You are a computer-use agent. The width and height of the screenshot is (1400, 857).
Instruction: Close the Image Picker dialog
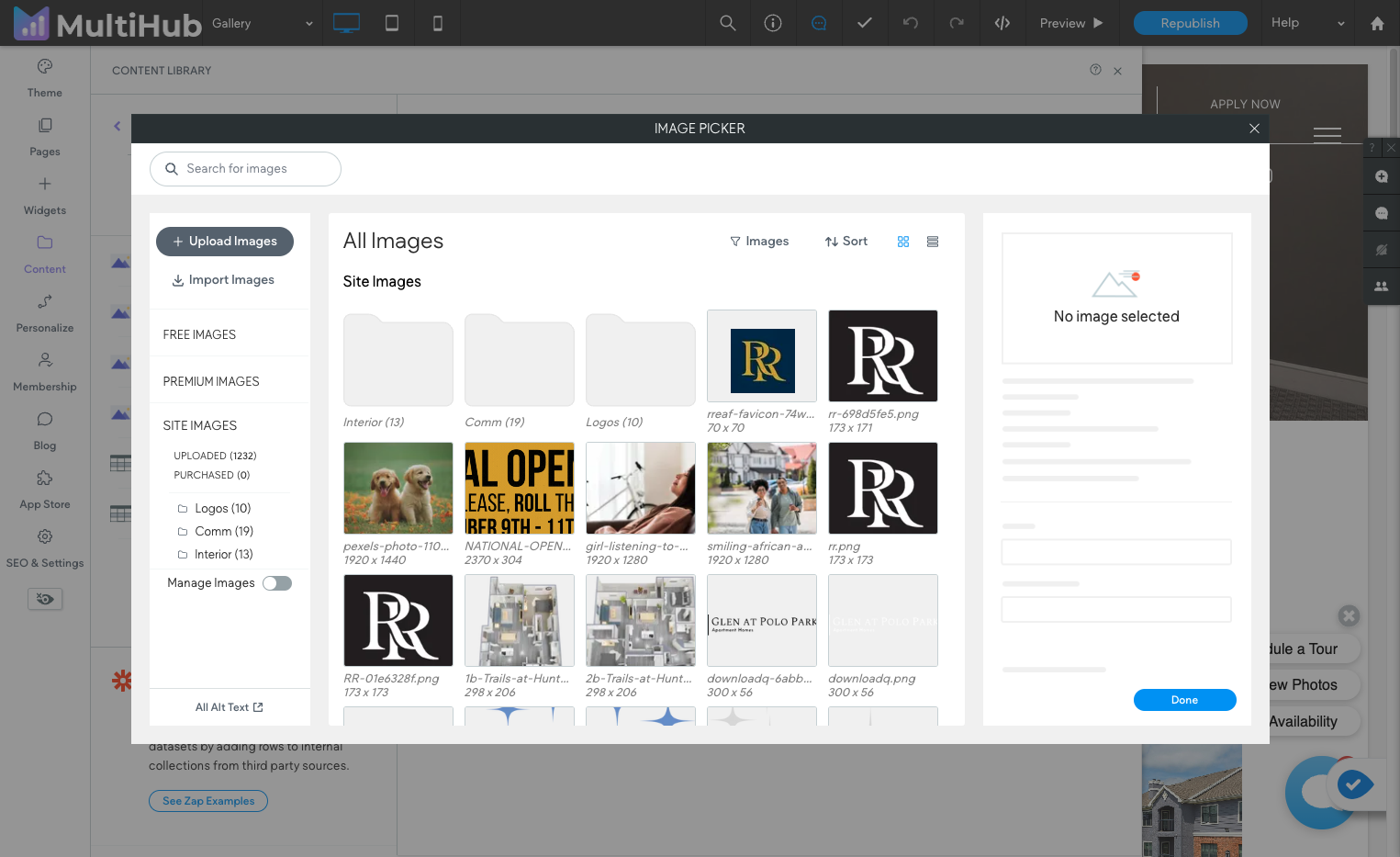point(1254,129)
